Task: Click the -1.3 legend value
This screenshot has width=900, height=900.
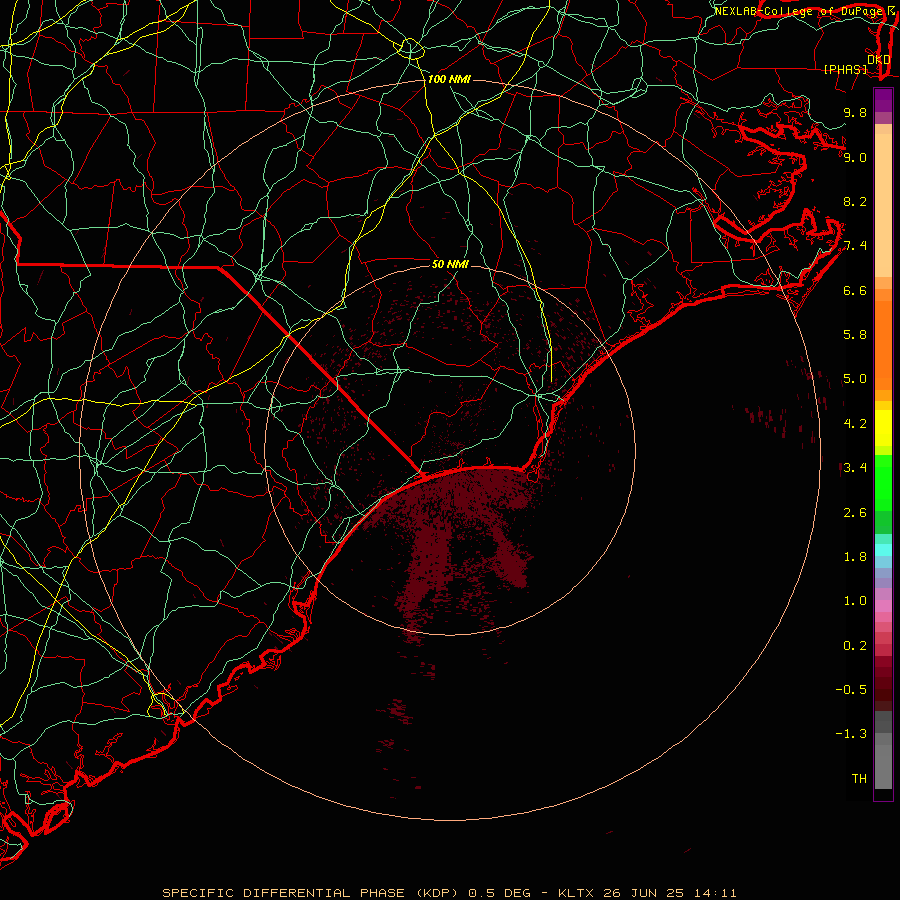Action: point(851,734)
